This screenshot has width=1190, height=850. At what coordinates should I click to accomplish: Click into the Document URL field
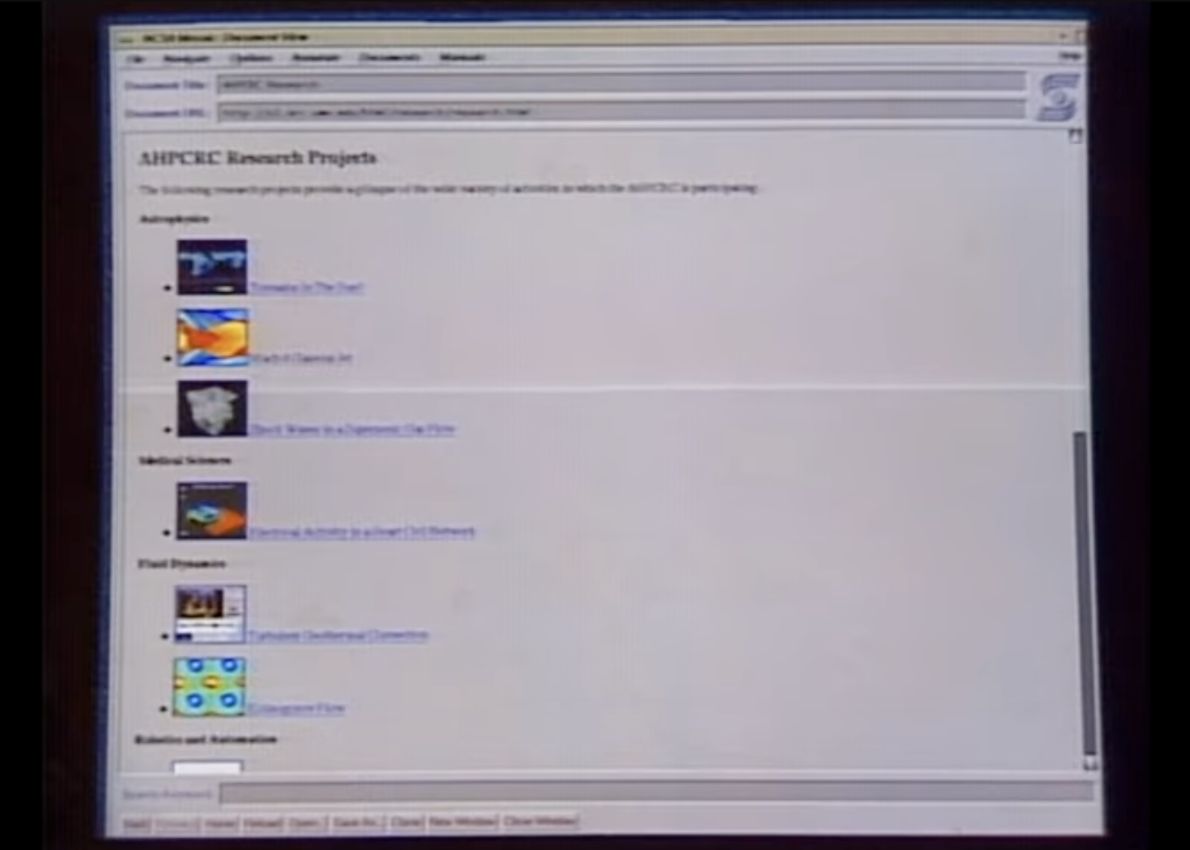click(621, 112)
